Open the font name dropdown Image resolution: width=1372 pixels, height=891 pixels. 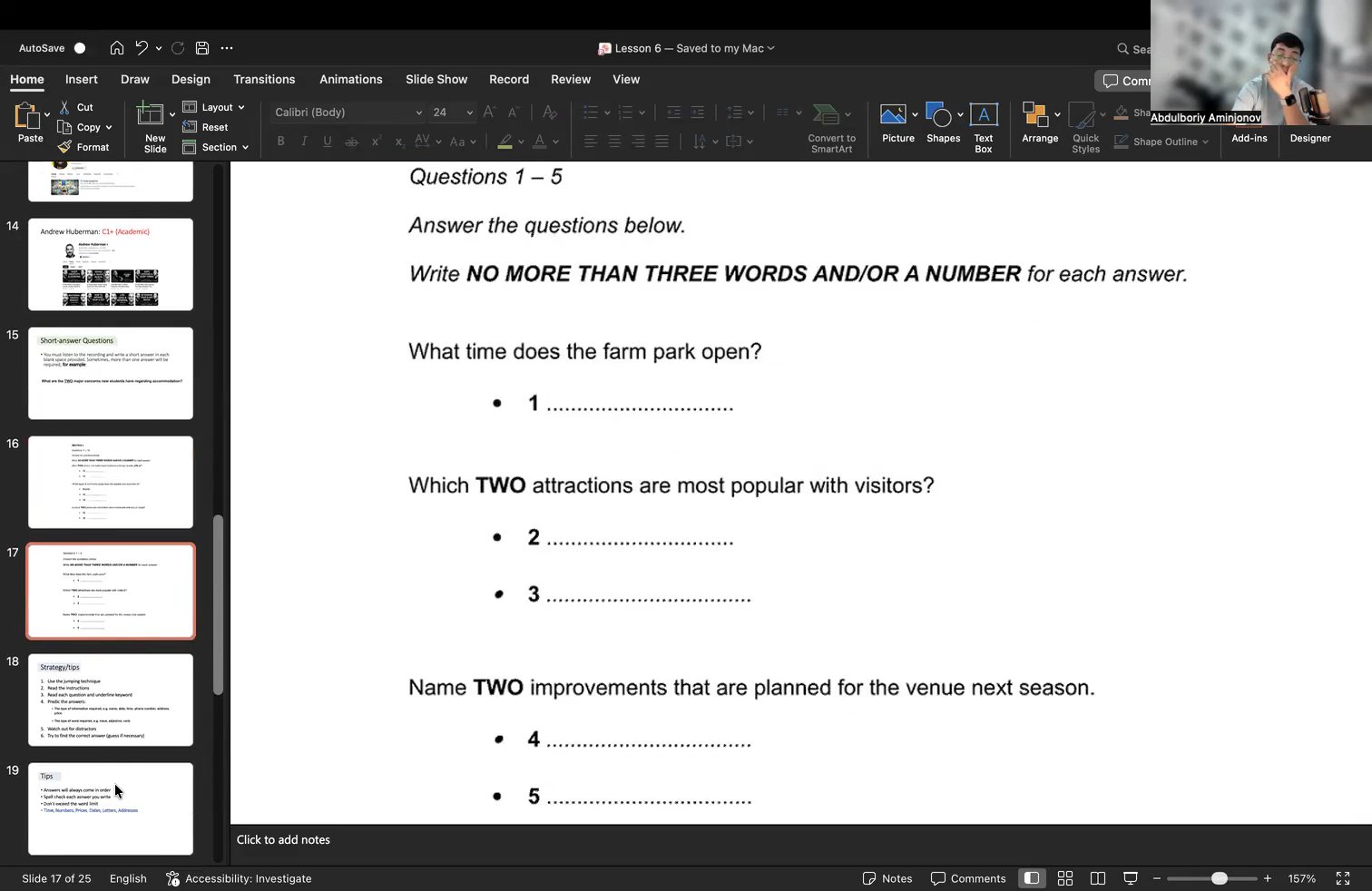click(418, 113)
